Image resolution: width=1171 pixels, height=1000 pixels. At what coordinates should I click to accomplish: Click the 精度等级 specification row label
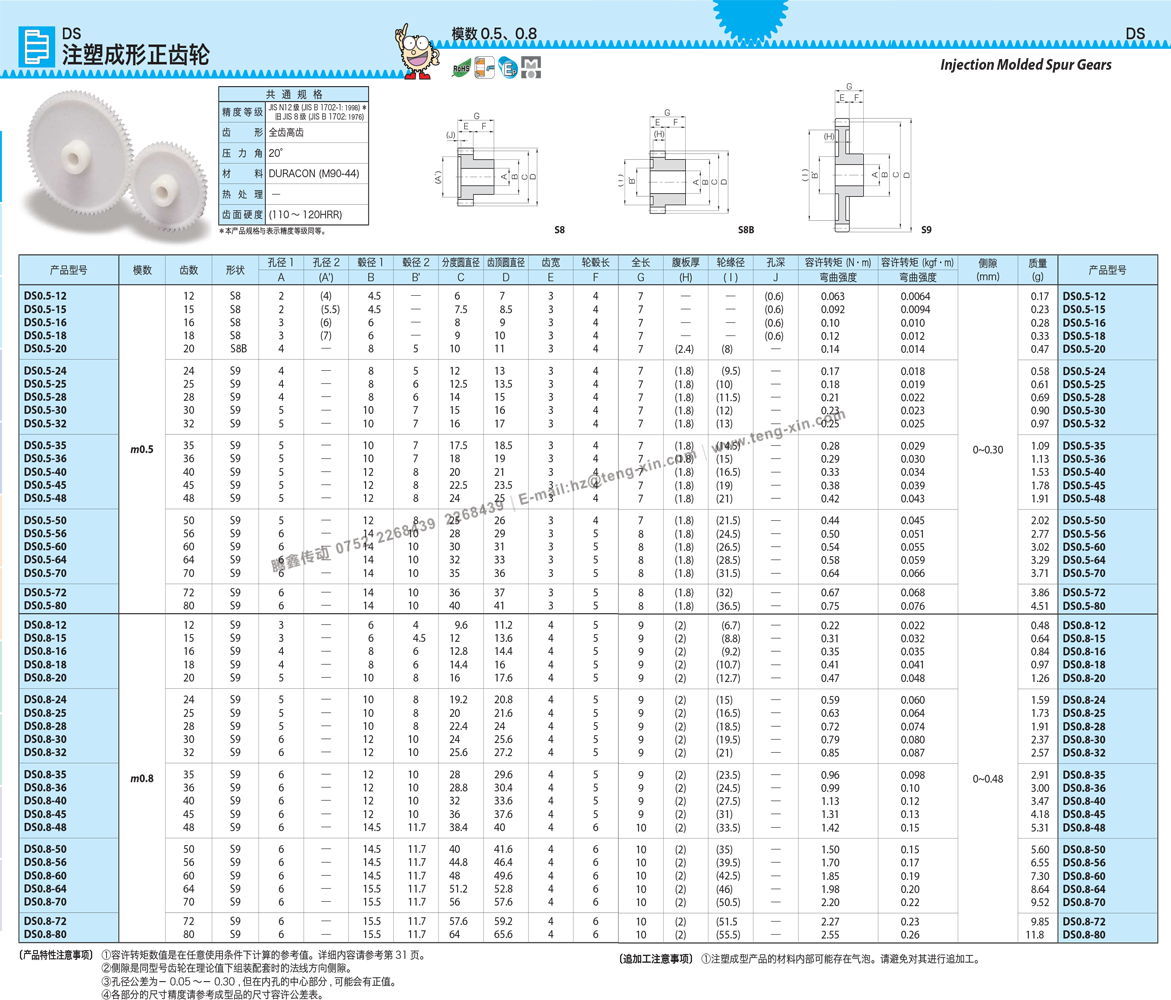(242, 113)
